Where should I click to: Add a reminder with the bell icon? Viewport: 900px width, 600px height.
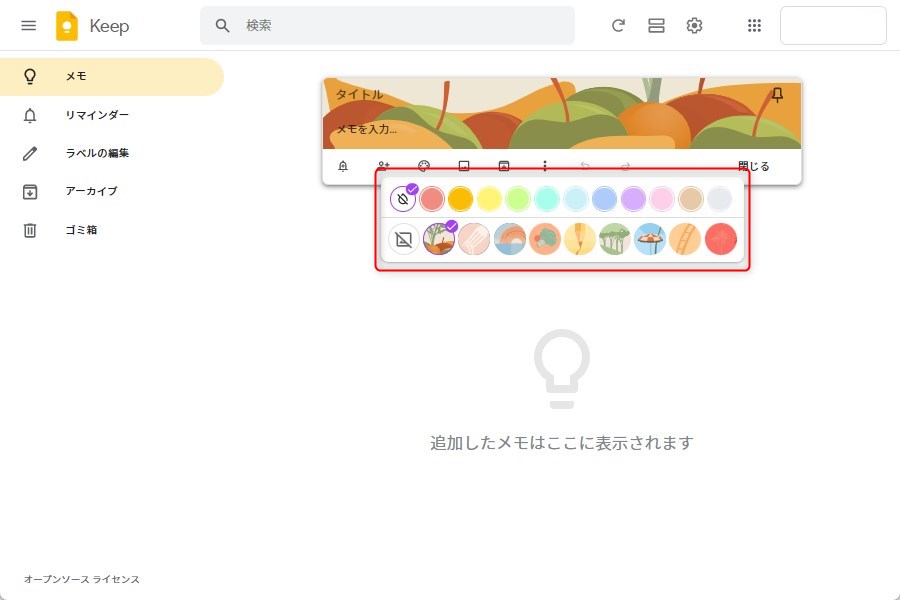point(343,166)
